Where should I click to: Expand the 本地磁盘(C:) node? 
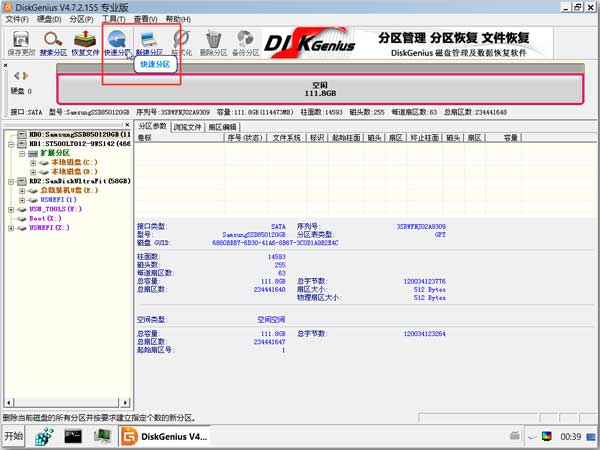[33, 163]
